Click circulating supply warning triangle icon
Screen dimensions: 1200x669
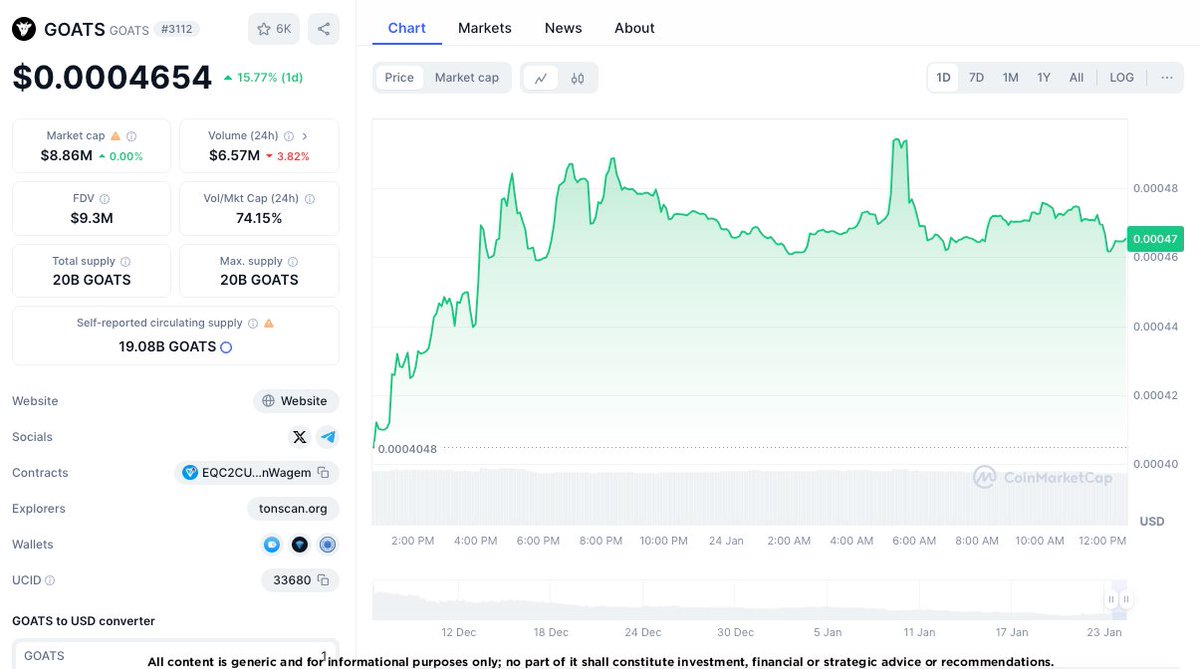[268, 323]
